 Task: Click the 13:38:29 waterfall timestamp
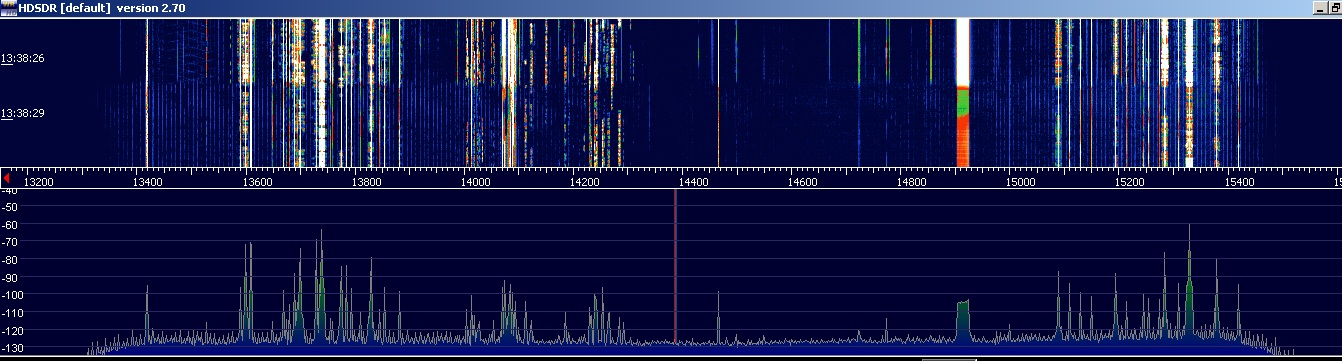tap(23, 114)
